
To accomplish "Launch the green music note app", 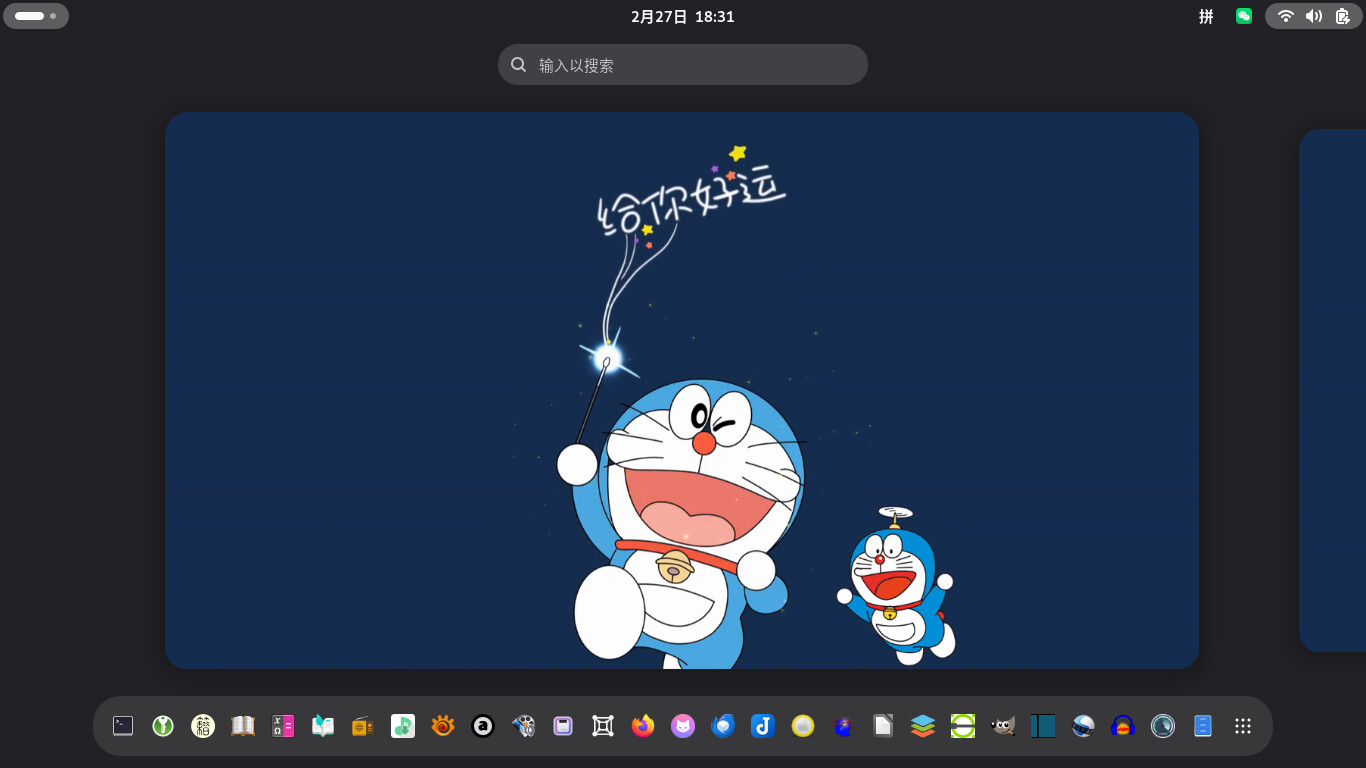I will click(x=403, y=726).
